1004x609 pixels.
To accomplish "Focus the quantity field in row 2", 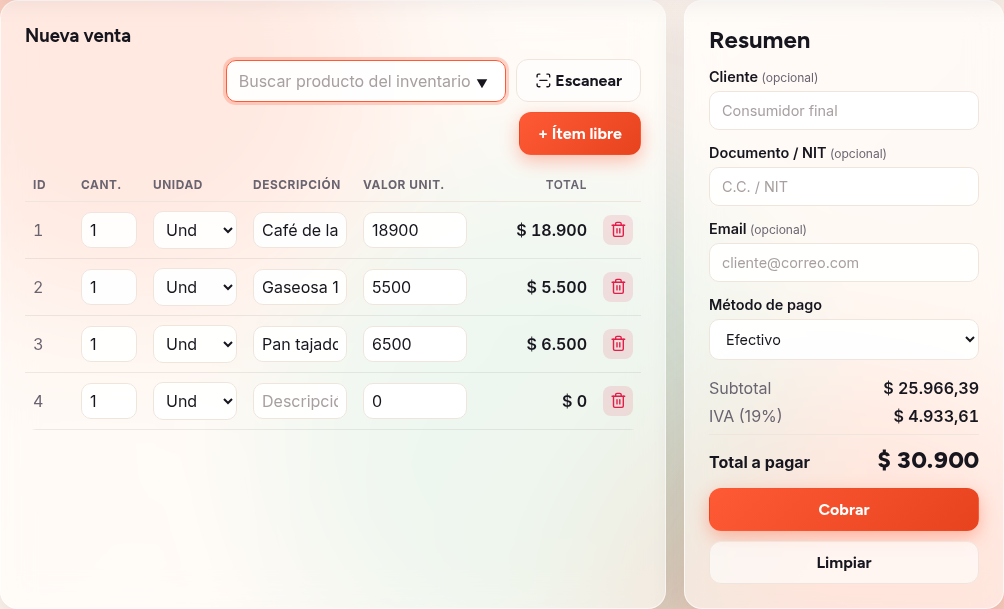I will tap(109, 287).
